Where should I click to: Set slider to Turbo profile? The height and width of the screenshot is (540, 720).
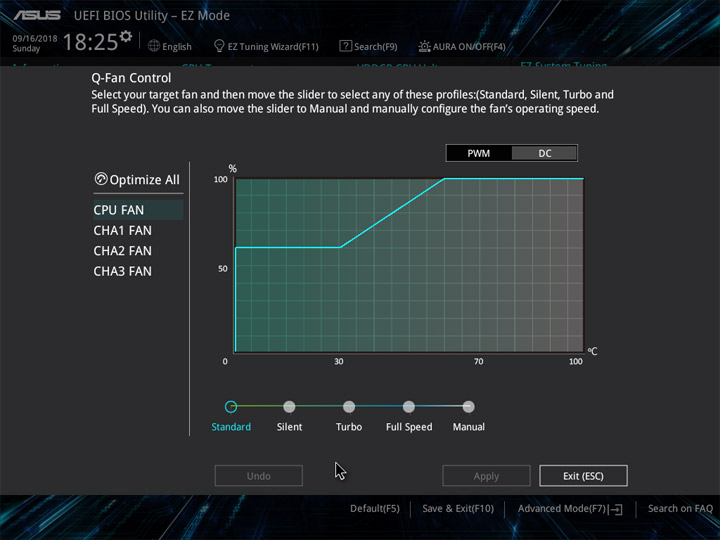[x=349, y=406]
